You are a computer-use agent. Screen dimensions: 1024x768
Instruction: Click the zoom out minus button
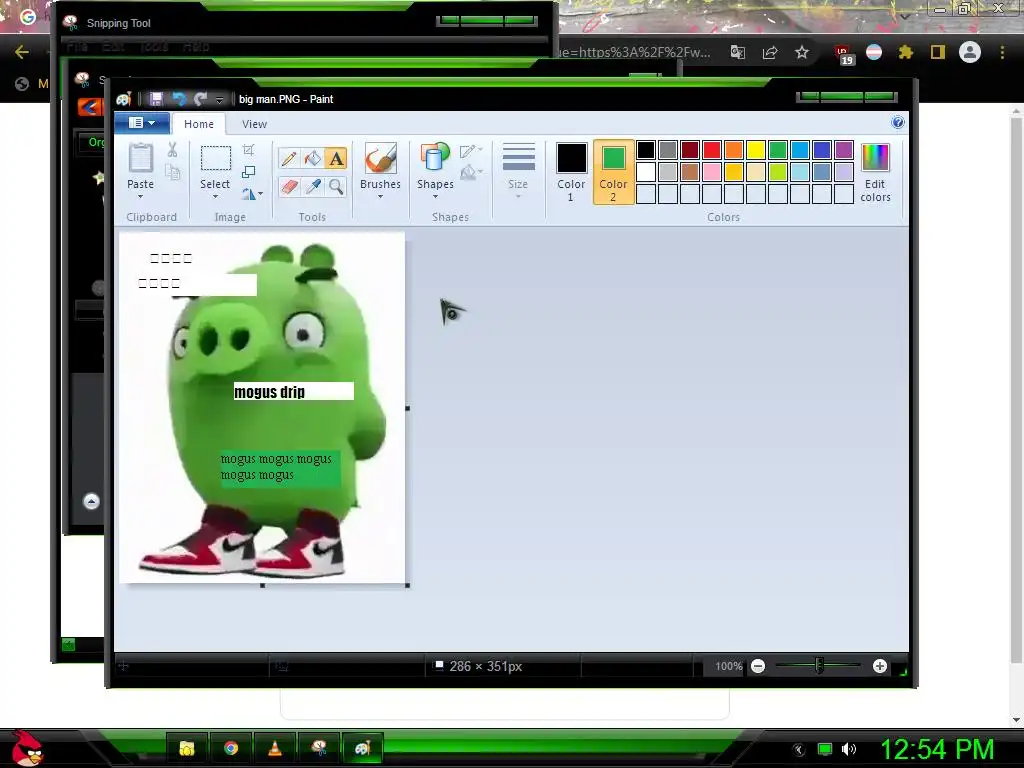point(758,666)
